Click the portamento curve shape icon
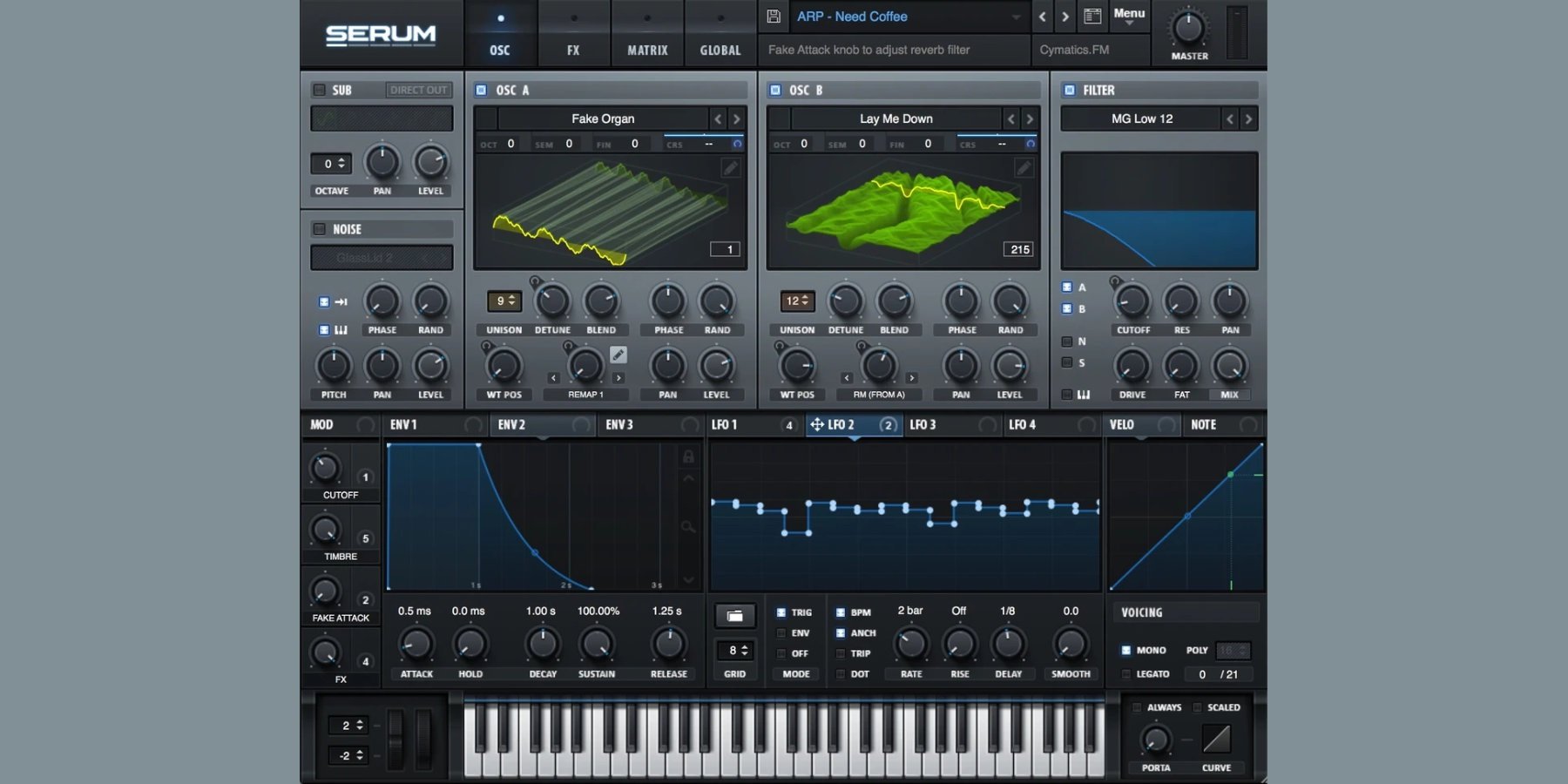 point(1216,739)
